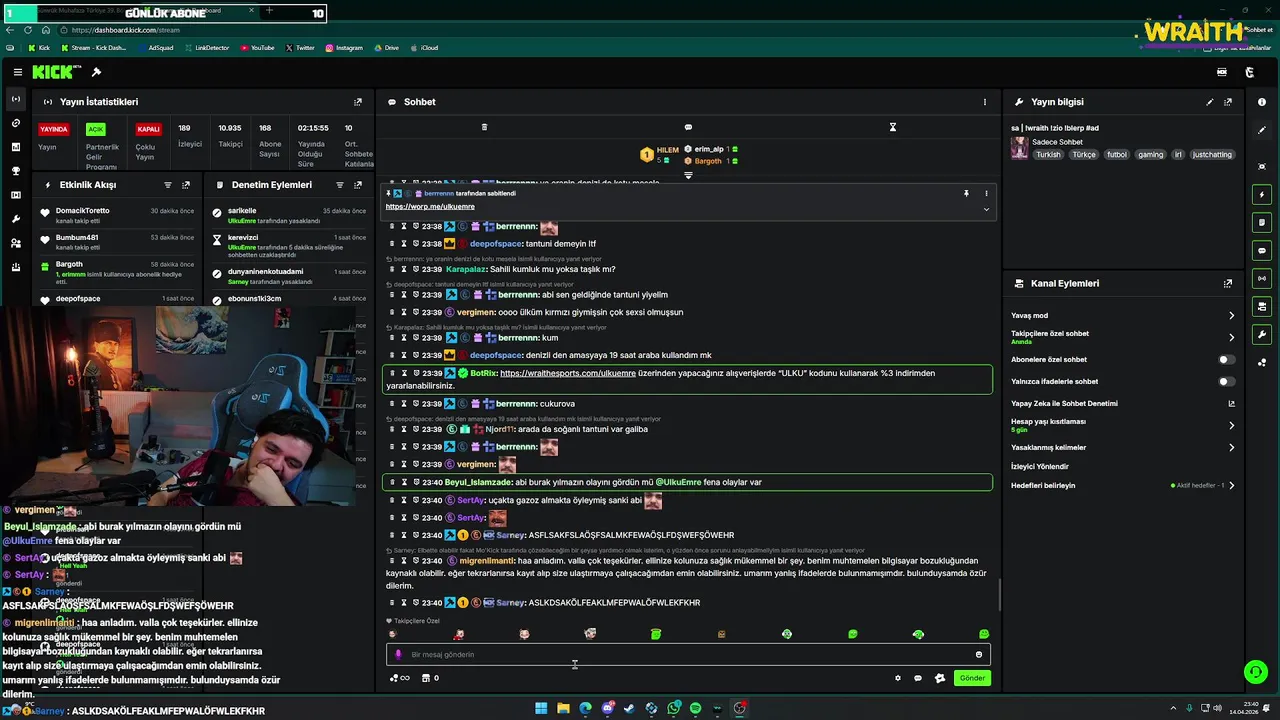This screenshot has width=1280, height=720.
Task: Open BotRix wraithesports.com/ulkuemre link
Action: click(x=568, y=373)
